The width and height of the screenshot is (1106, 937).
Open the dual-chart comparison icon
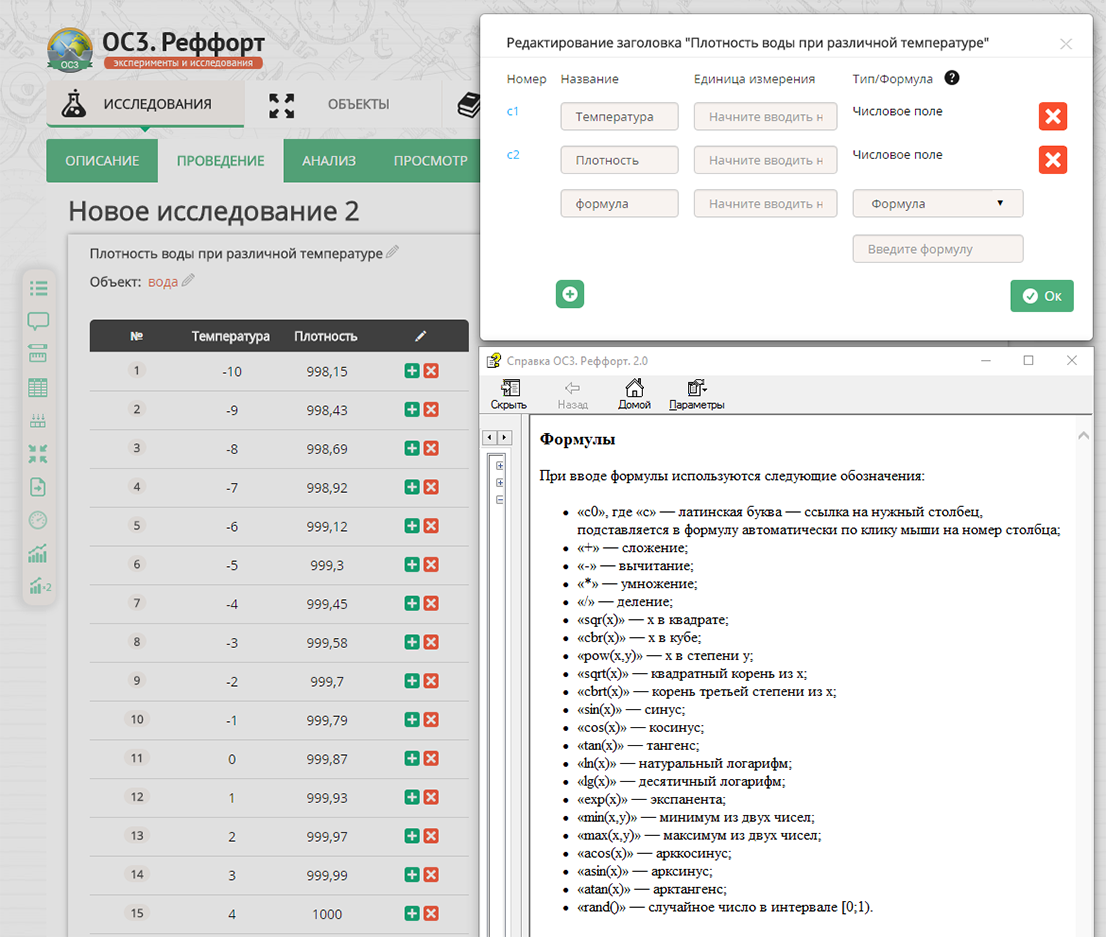coord(39,587)
